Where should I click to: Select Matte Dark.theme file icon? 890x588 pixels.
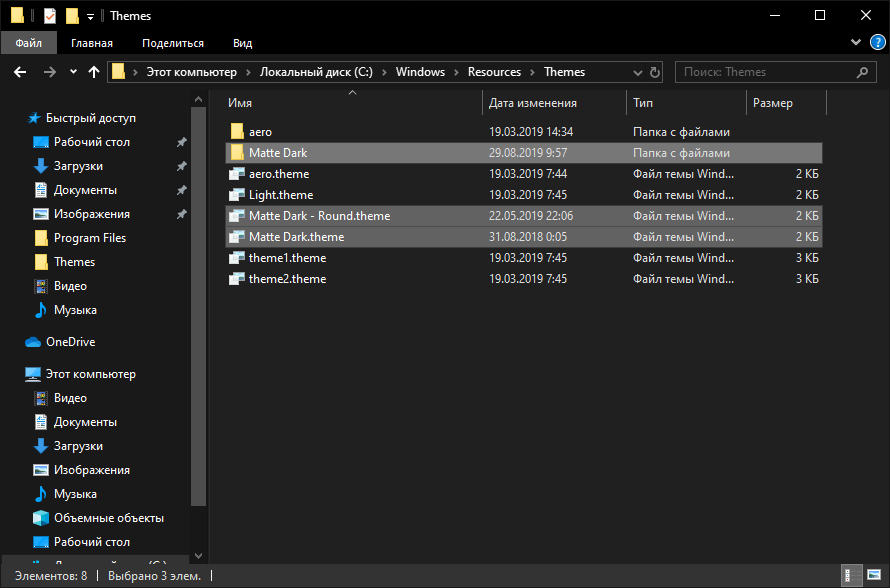pos(237,237)
